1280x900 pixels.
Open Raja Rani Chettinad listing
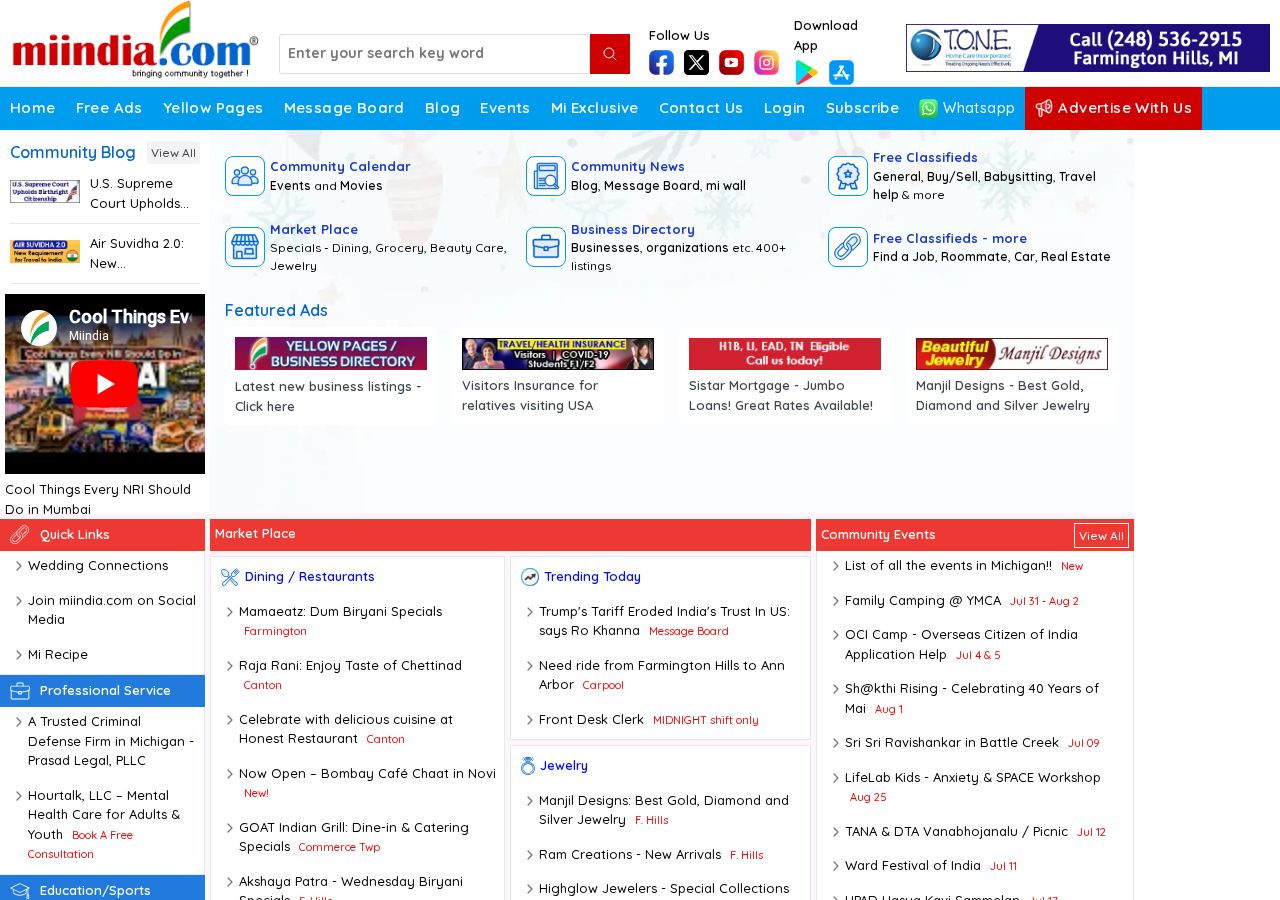coord(350,666)
